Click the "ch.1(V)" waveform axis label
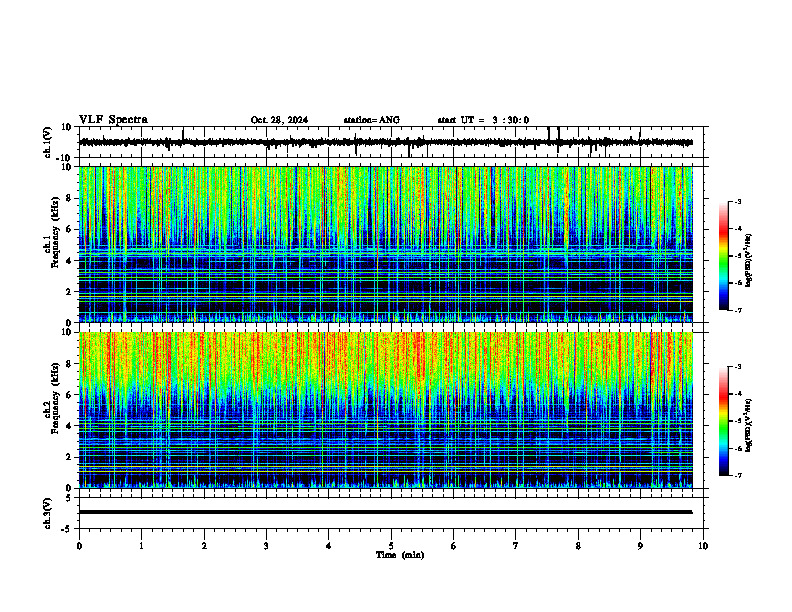Image resolution: width=792 pixels, height=612 pixels. 47,142
